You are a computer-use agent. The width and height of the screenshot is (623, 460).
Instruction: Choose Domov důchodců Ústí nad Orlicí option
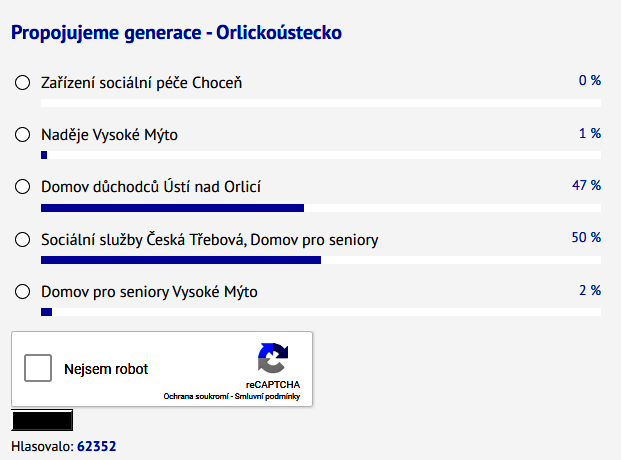pyautogui.click(x=22, y=187)
